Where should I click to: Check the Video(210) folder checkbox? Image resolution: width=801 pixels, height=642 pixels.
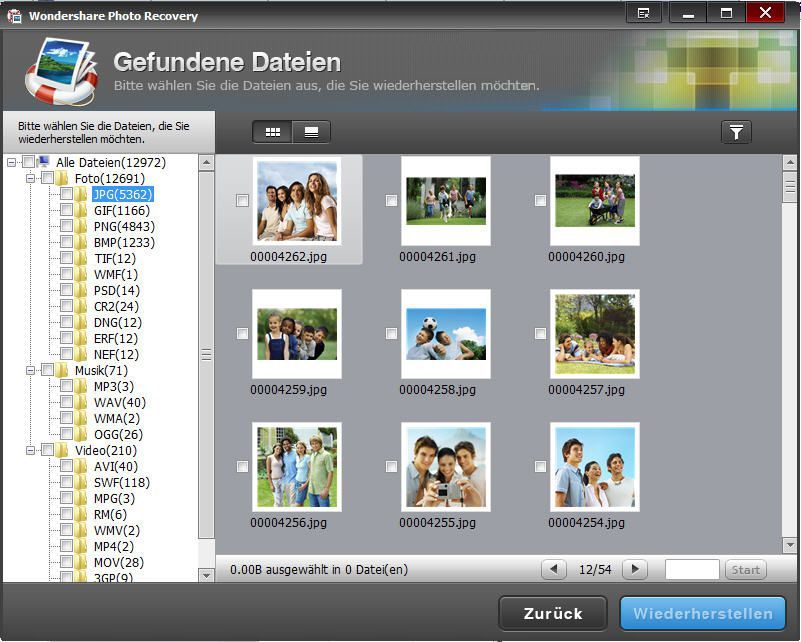[47, 450]
